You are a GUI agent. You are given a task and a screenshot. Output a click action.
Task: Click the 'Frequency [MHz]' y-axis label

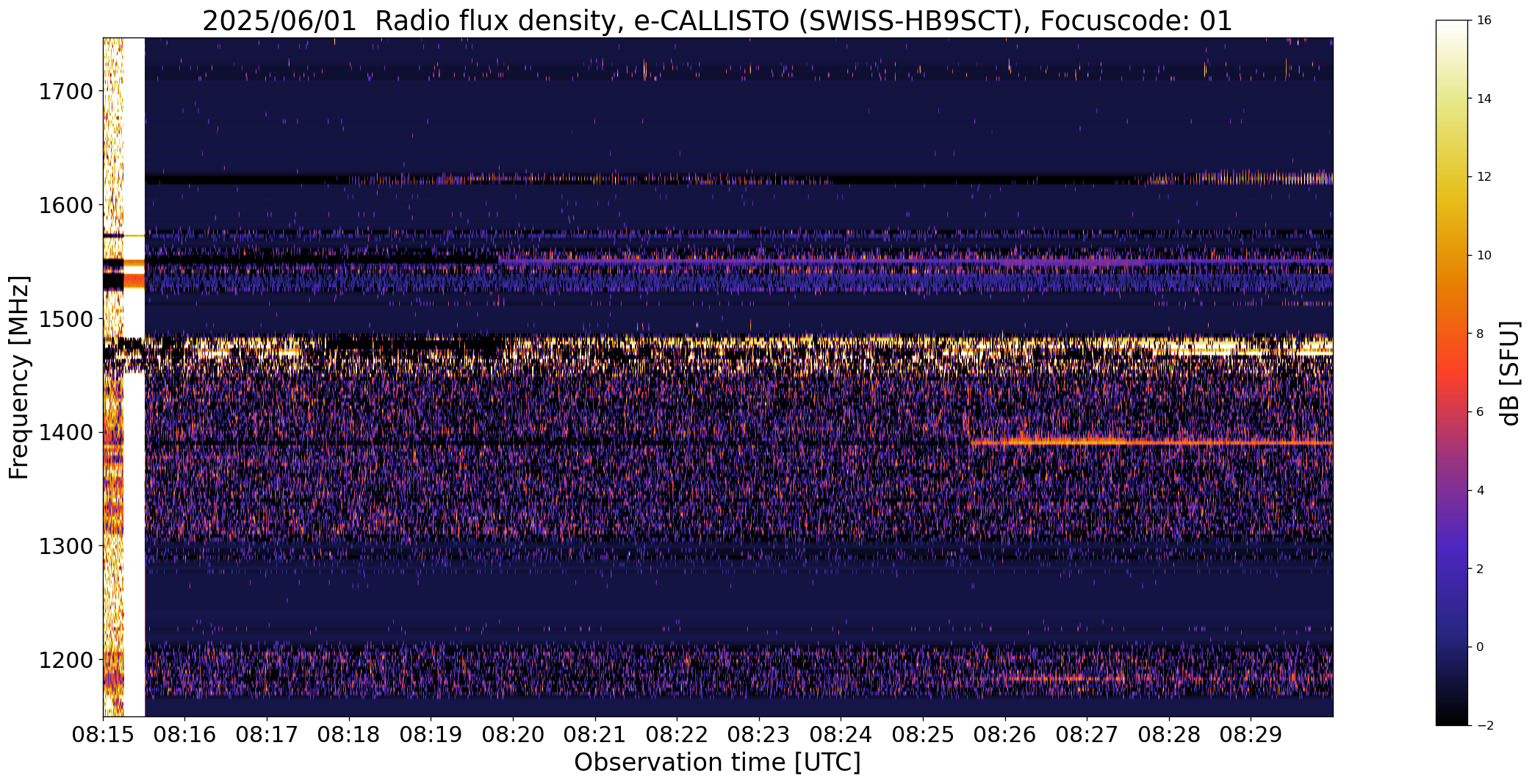coord(19,377)
